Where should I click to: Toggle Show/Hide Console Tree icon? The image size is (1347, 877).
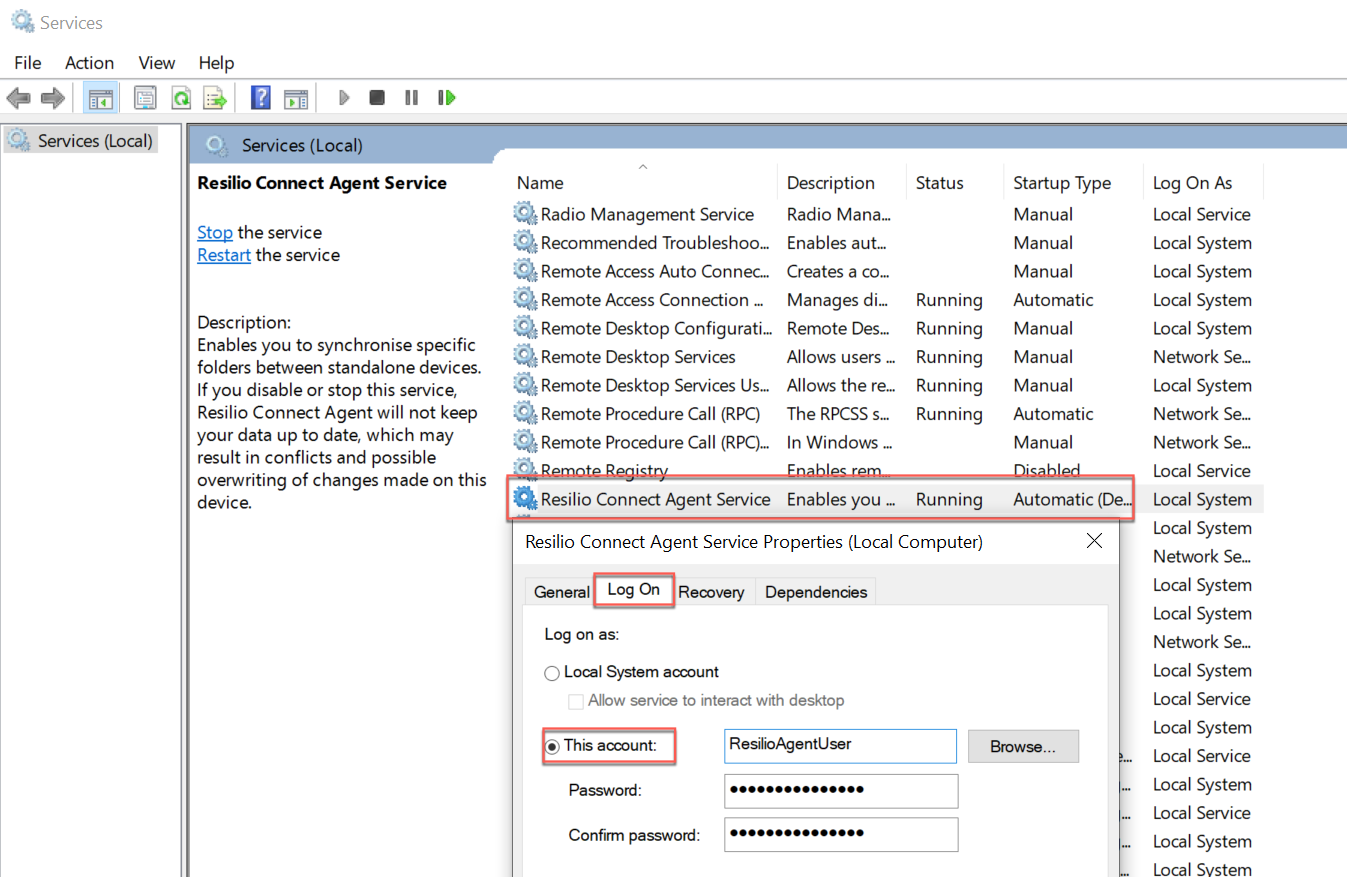point(100,98)
